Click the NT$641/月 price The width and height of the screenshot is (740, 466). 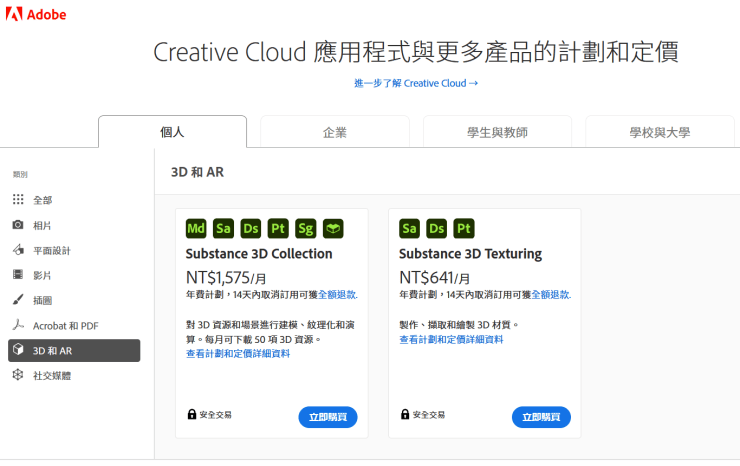pos(435,278)
